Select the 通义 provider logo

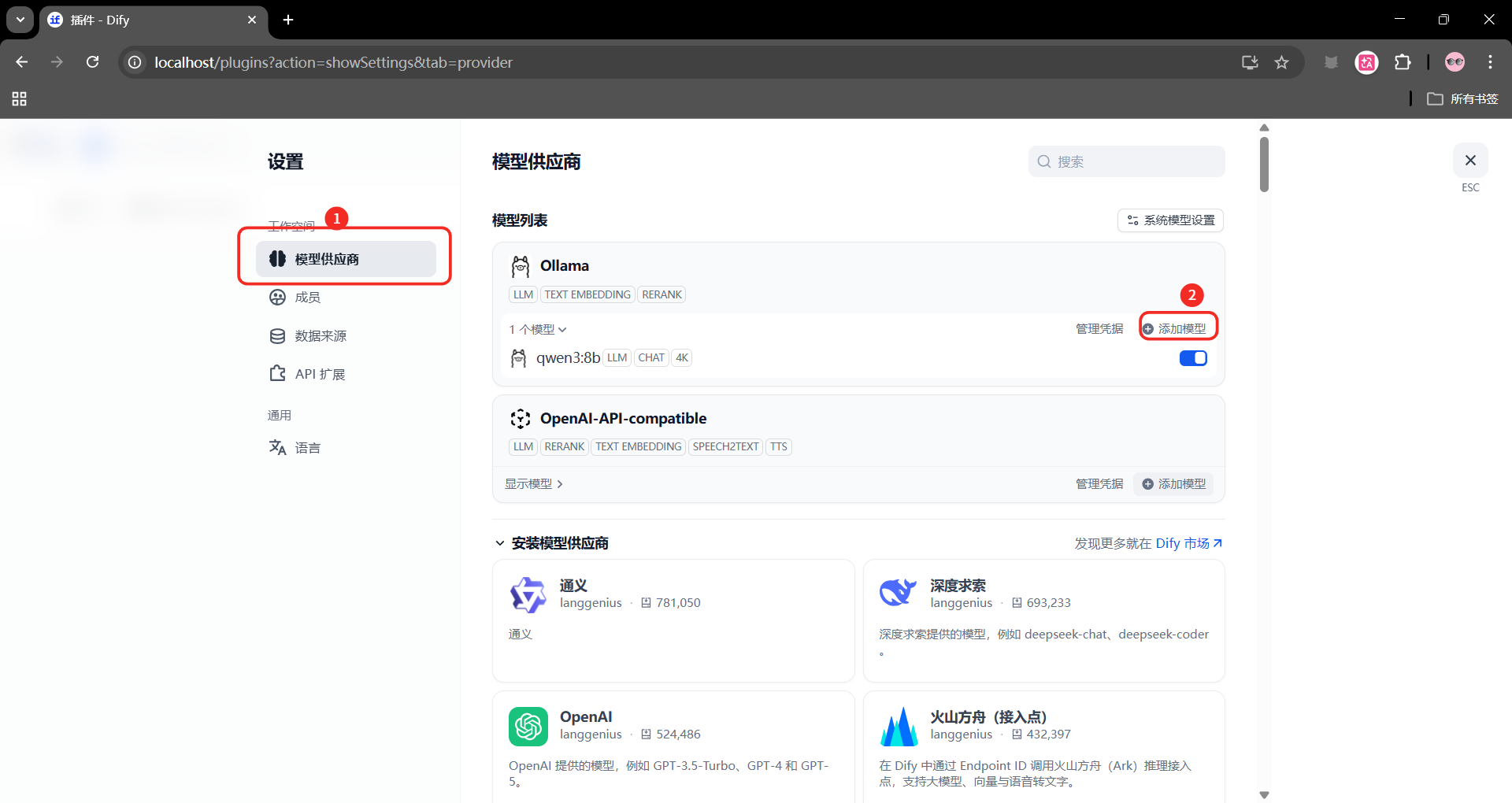click(x=528, y=595)
